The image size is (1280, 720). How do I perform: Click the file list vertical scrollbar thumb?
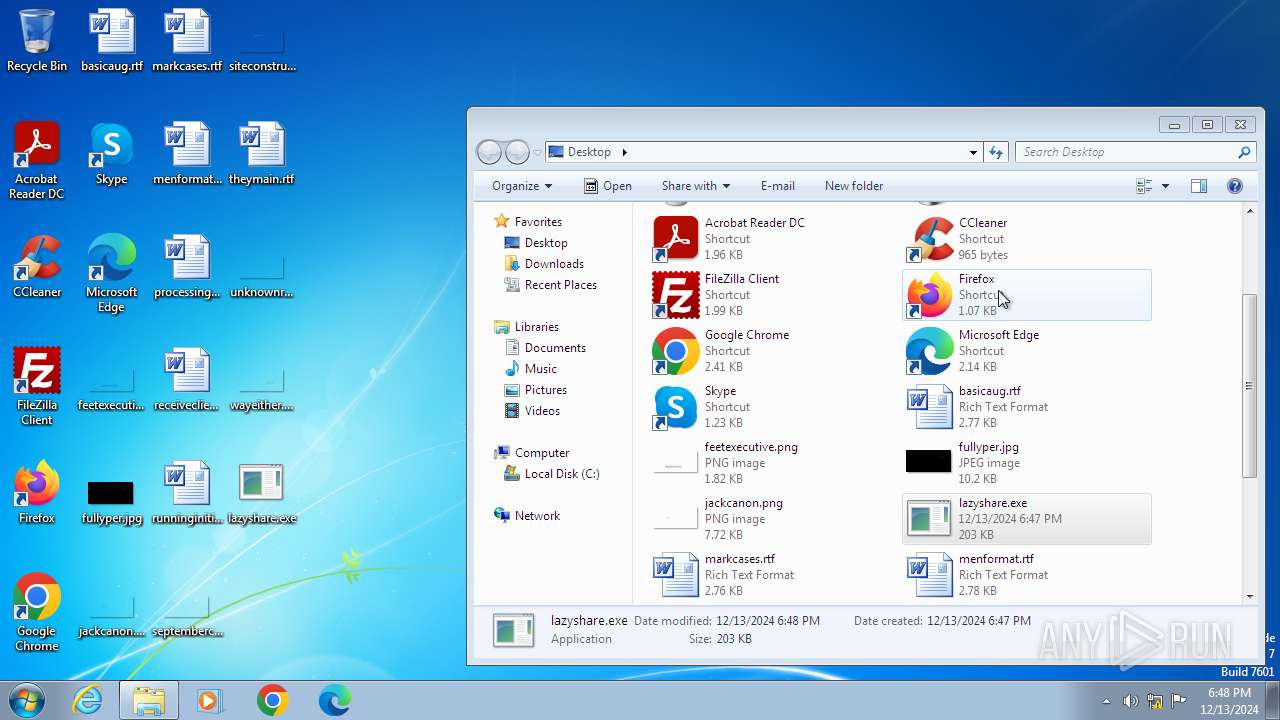(1249, 386)
